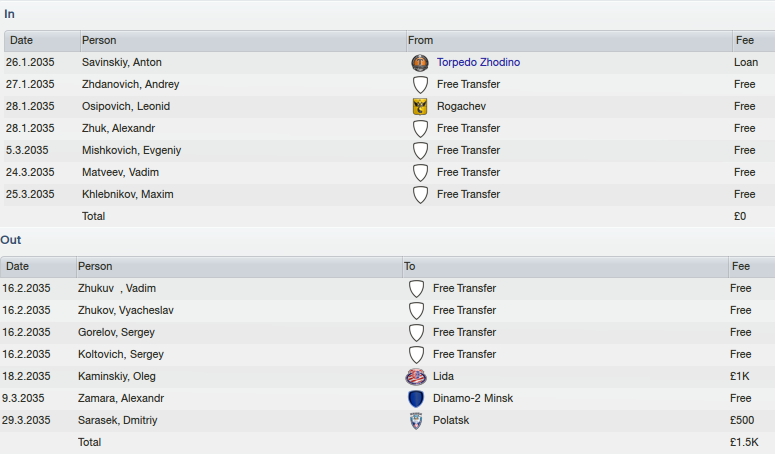
Task: Sort incoming transfers by Date column
Action: [42, 41]
